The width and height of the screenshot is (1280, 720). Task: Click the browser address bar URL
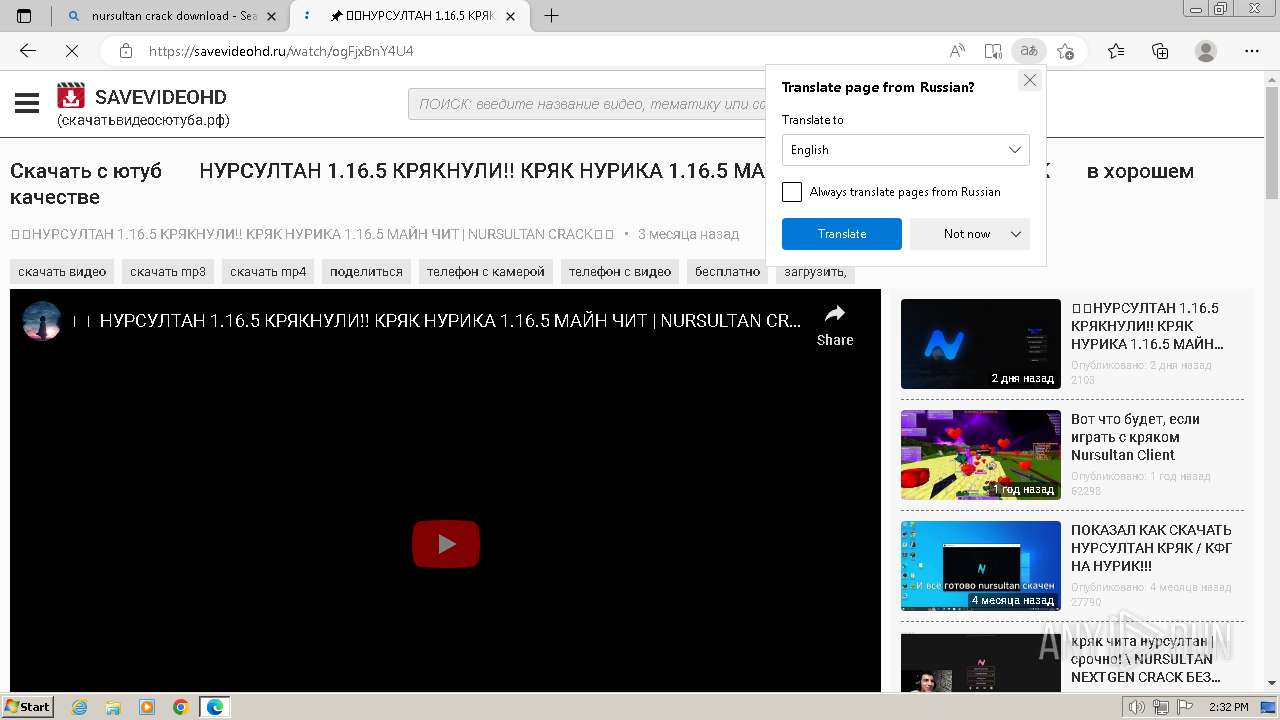point(281,51)
